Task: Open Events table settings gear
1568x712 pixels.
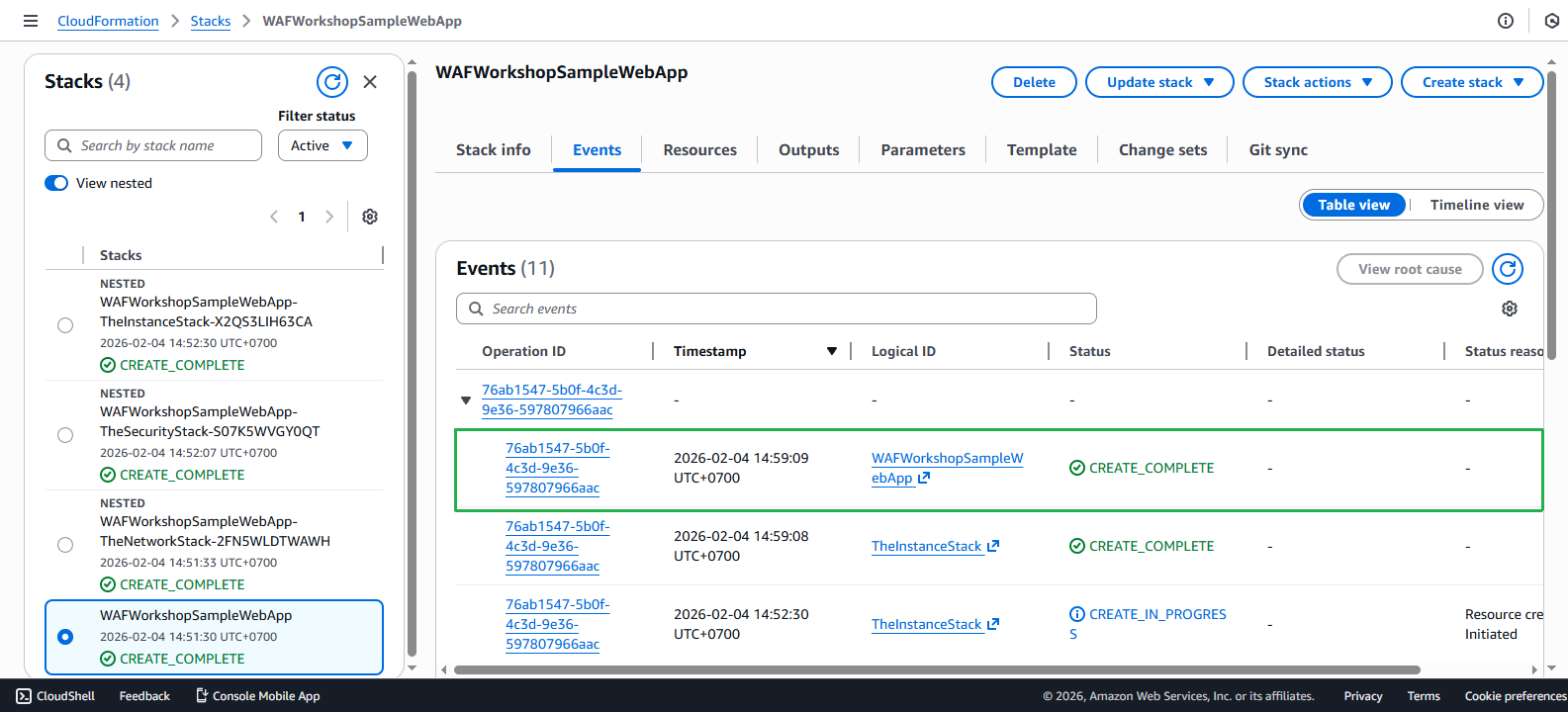Action: [1510, 309]
